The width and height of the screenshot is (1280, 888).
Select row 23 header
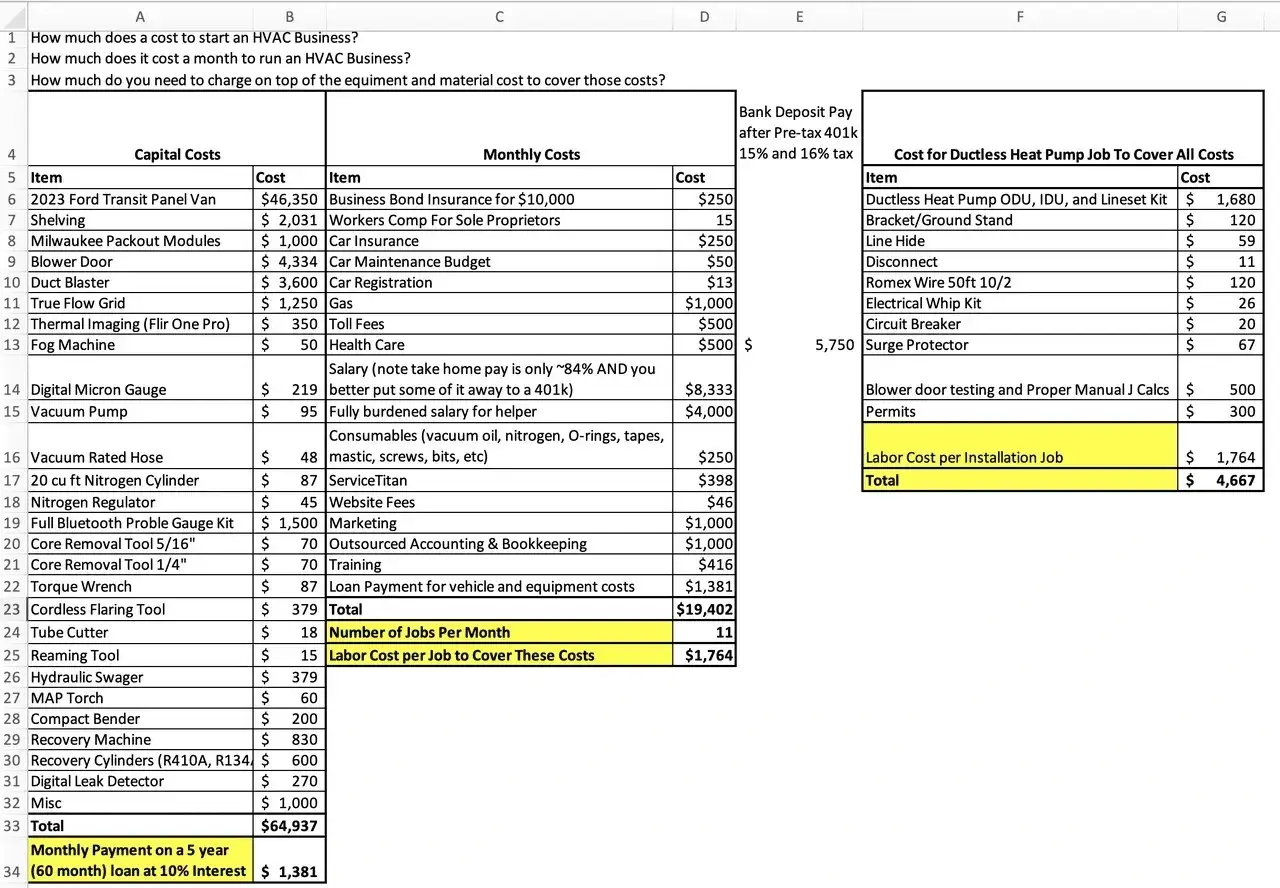click(x=13, y=609)
